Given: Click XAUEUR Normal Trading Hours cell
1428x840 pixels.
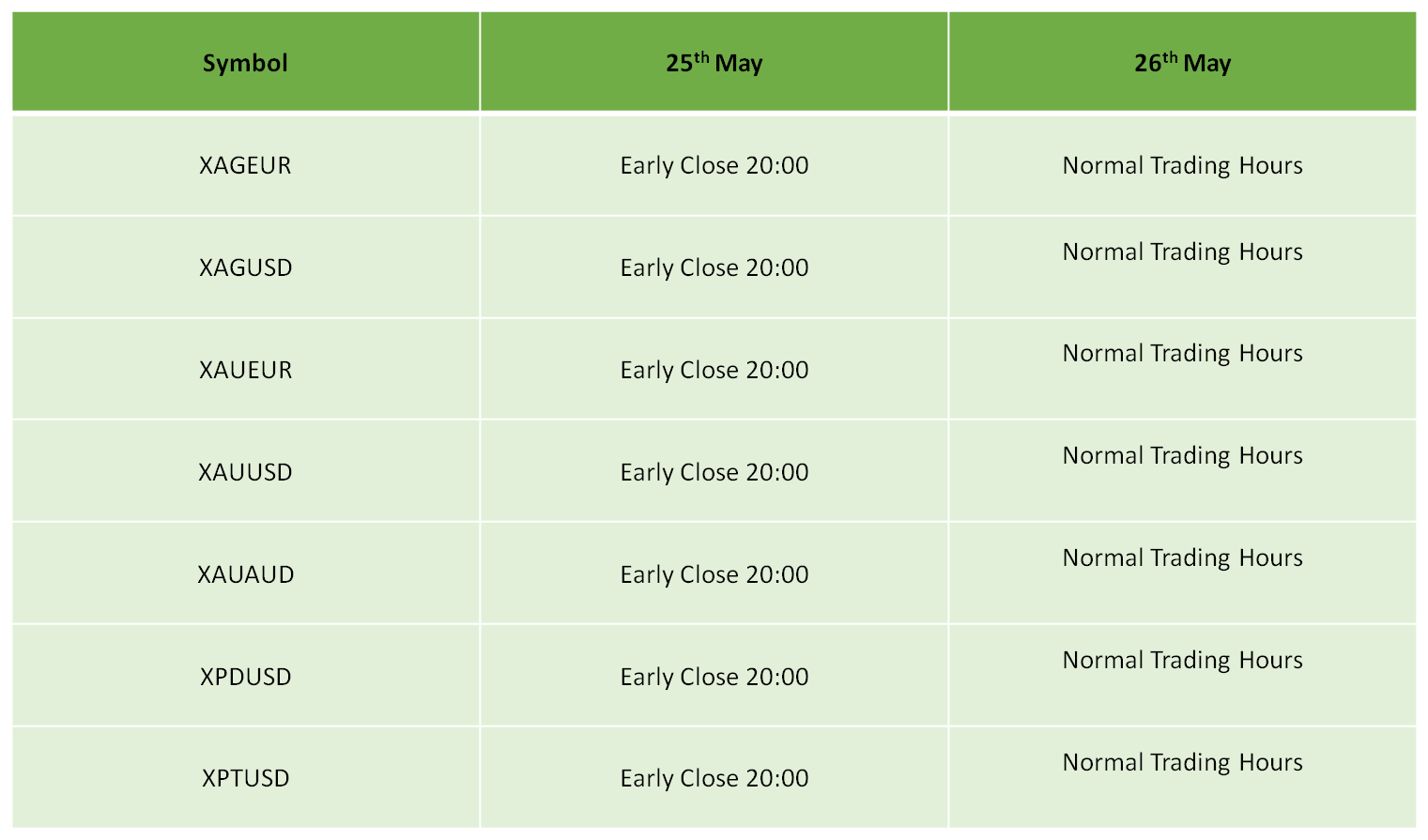Looking at the screenshot, I should 1182,370.
